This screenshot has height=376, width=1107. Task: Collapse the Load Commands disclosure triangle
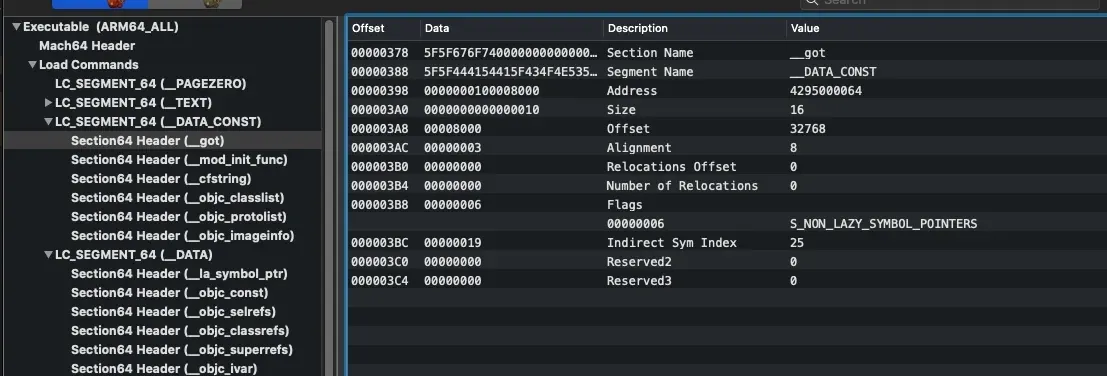coord(32,65)
